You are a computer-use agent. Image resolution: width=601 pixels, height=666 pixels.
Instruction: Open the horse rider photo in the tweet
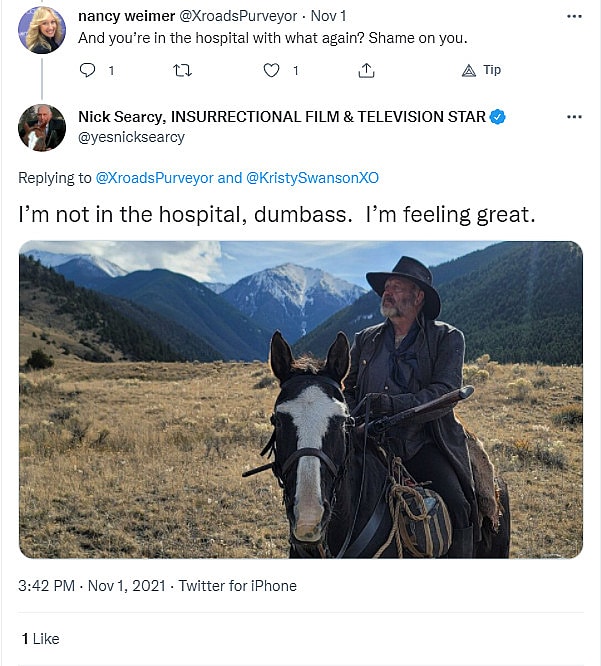pos(300,398)
